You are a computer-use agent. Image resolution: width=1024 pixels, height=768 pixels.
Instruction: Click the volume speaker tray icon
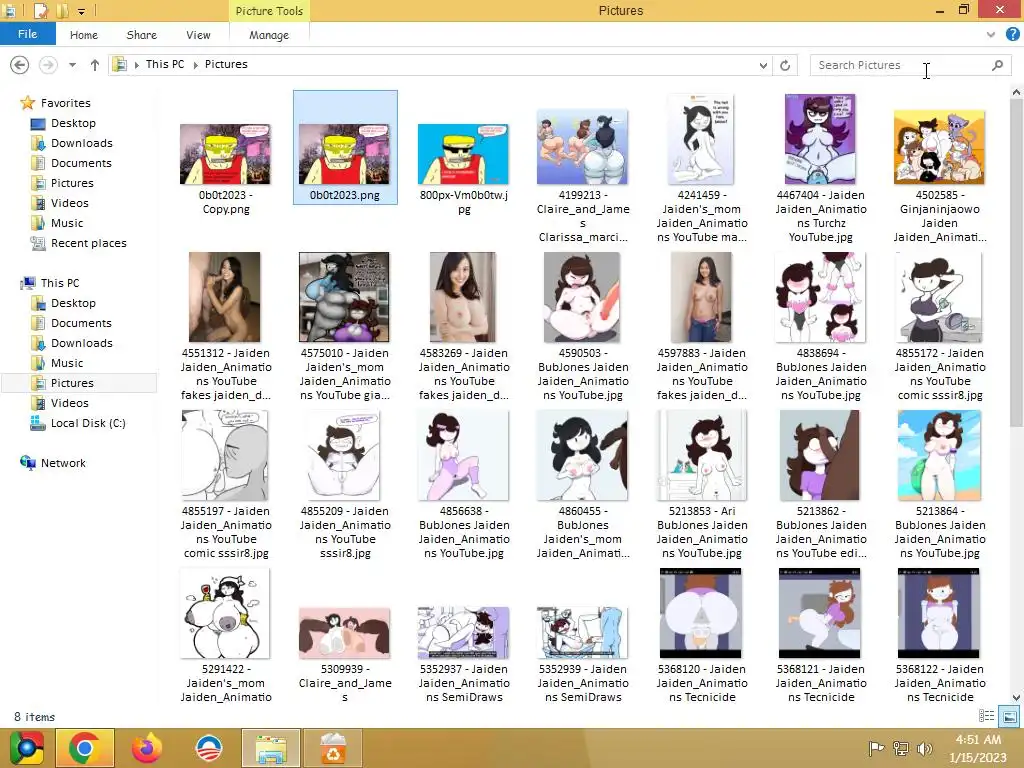pyautogui.click(x=924, y=748)
